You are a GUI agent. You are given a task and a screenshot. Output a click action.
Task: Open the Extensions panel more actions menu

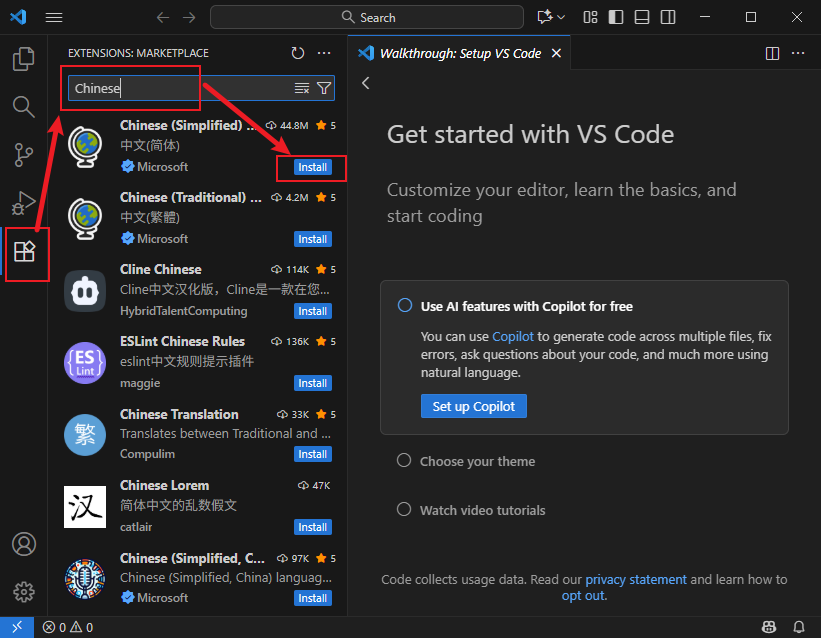pos(323,53)
